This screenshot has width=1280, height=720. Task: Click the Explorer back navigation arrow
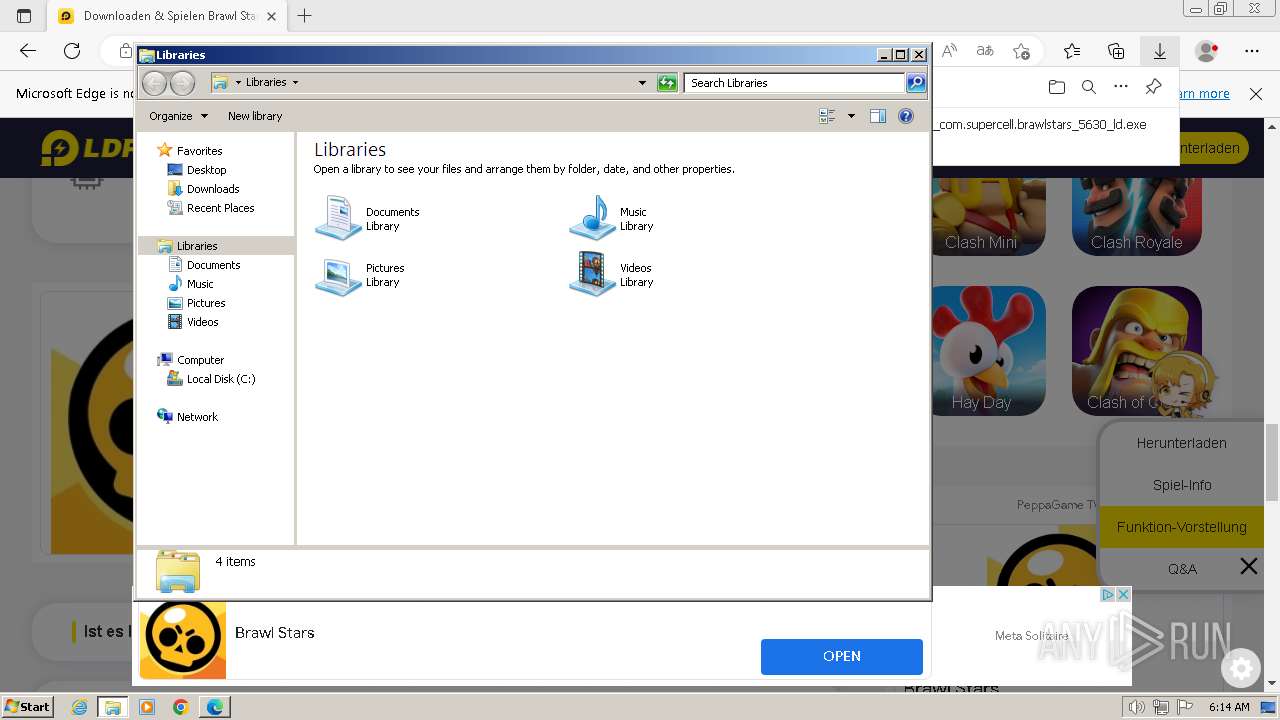tap(154, 83)
